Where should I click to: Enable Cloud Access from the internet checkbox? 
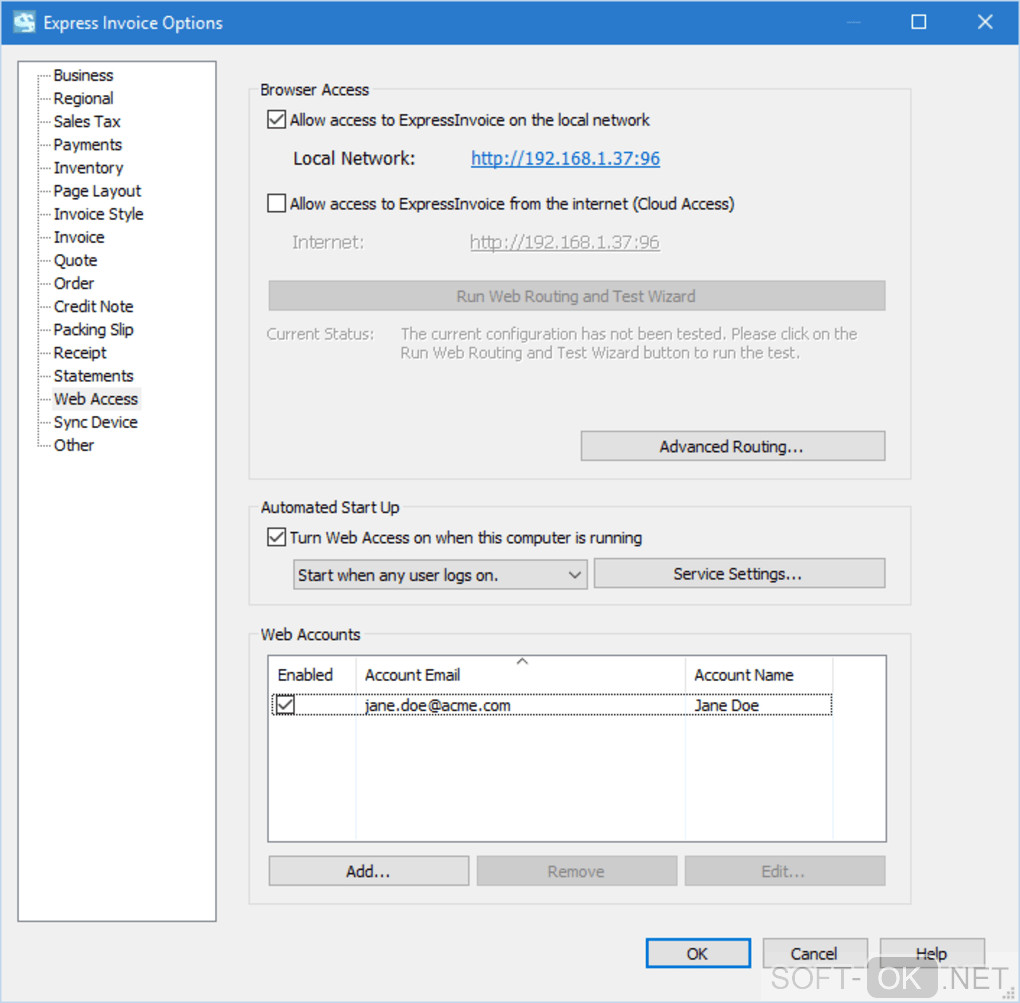[x=276, y=204]
